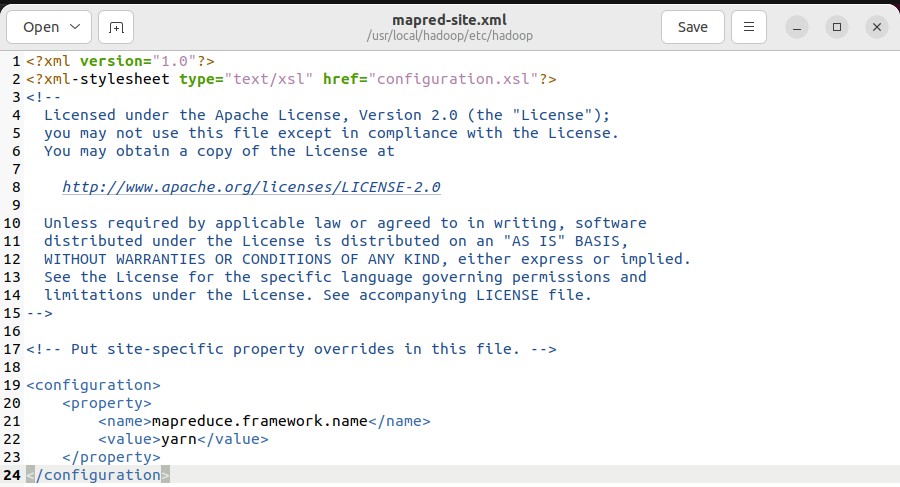
Task: Follow the apache.org LICENSE-2.0 link
Action: [251, 187]
